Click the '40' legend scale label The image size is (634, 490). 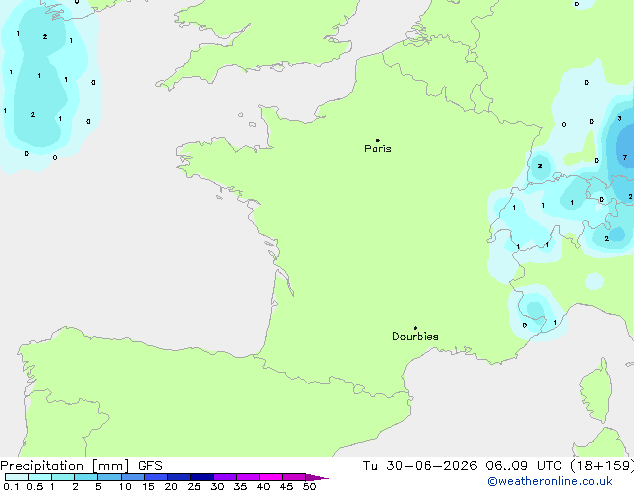point(263,486)
